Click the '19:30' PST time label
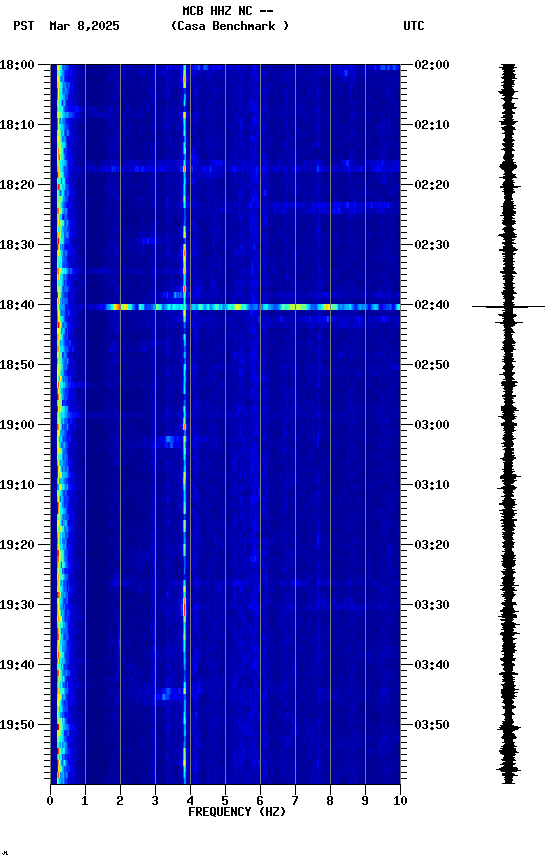Viewport: 552px width, 864px height. pyautogui.click(x=17, y=605)
